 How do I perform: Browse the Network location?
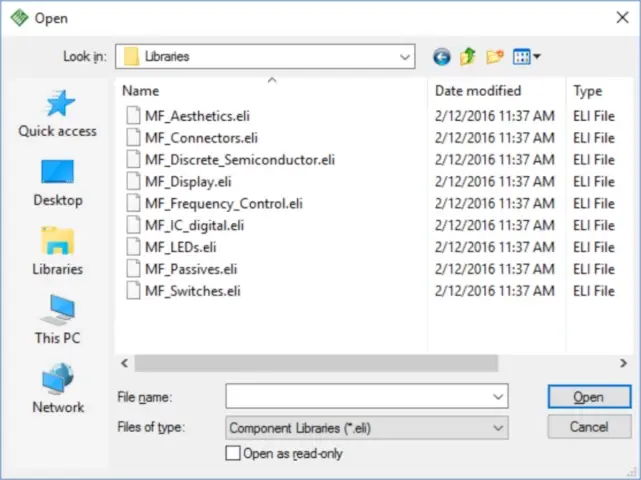click(x=58, y=389)
